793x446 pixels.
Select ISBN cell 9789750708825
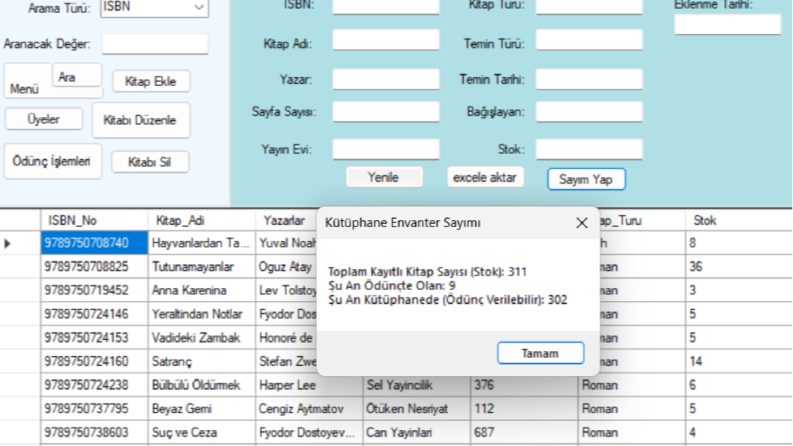pos(95,266)
